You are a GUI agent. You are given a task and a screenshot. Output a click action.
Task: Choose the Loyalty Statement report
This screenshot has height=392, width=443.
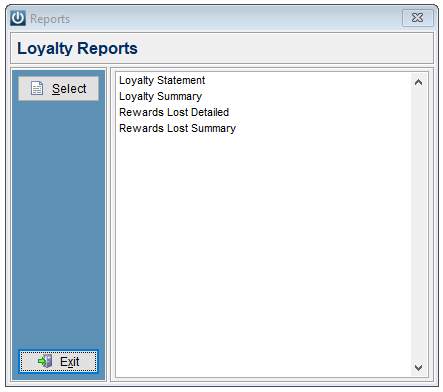pyautogui.click(x=162, y=80)
